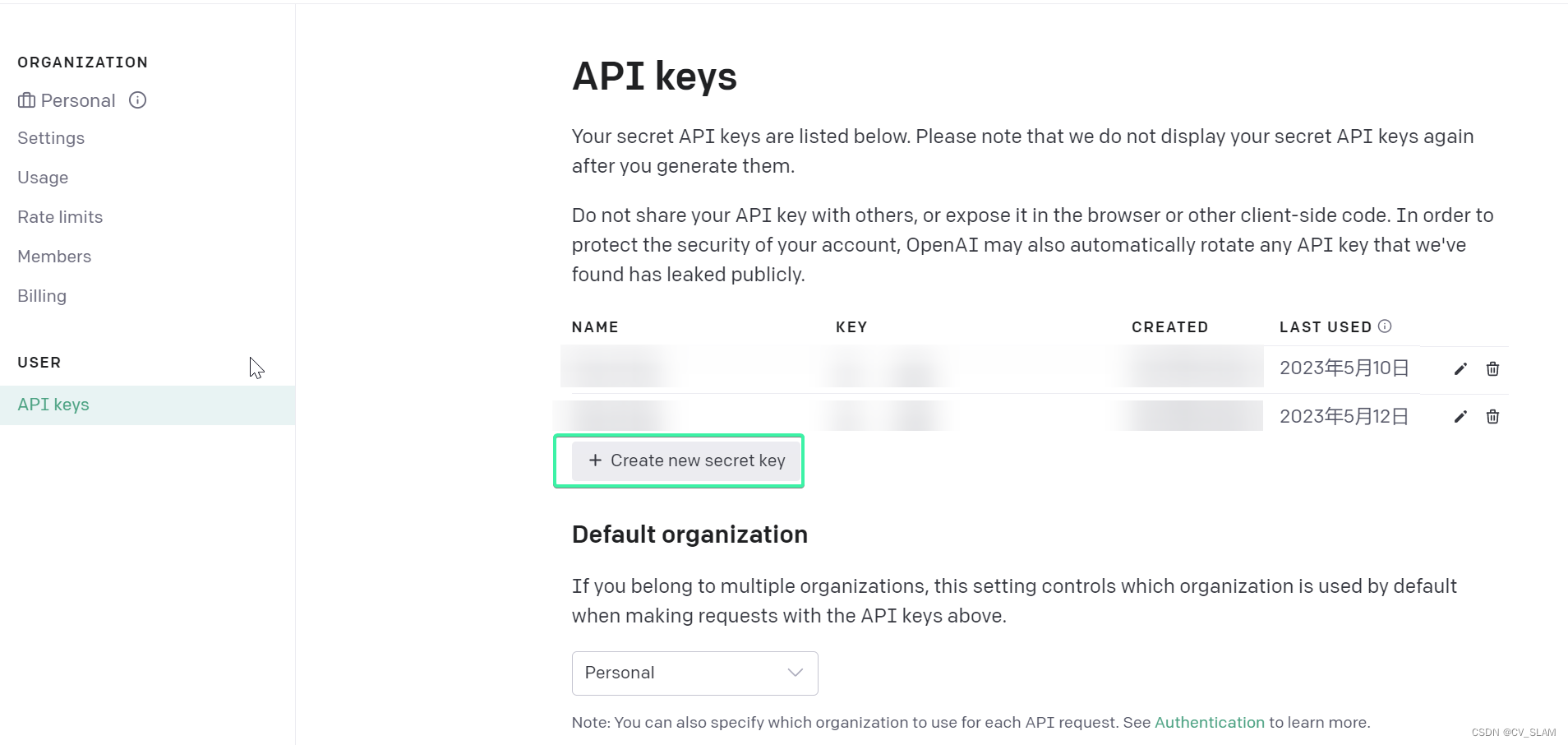Click the chevron arrow in Personal dropdown
This screenshot has width=1568, height=745.
tap(795, 673)
